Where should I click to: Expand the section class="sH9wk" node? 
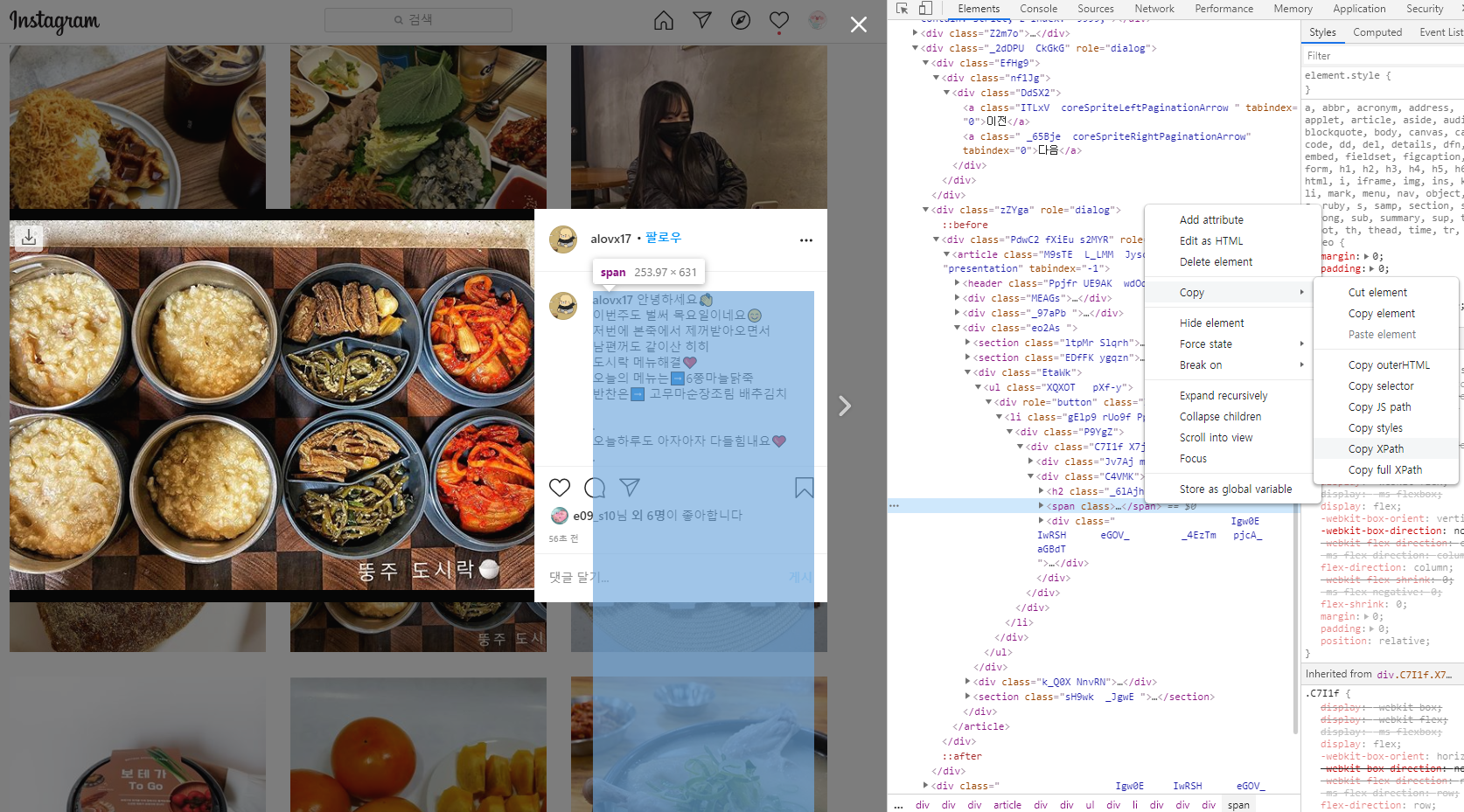[x=967, y=697]
